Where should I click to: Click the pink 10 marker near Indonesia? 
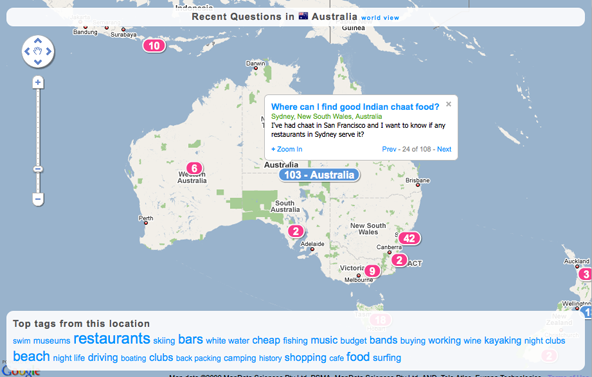tap(154, 46)
